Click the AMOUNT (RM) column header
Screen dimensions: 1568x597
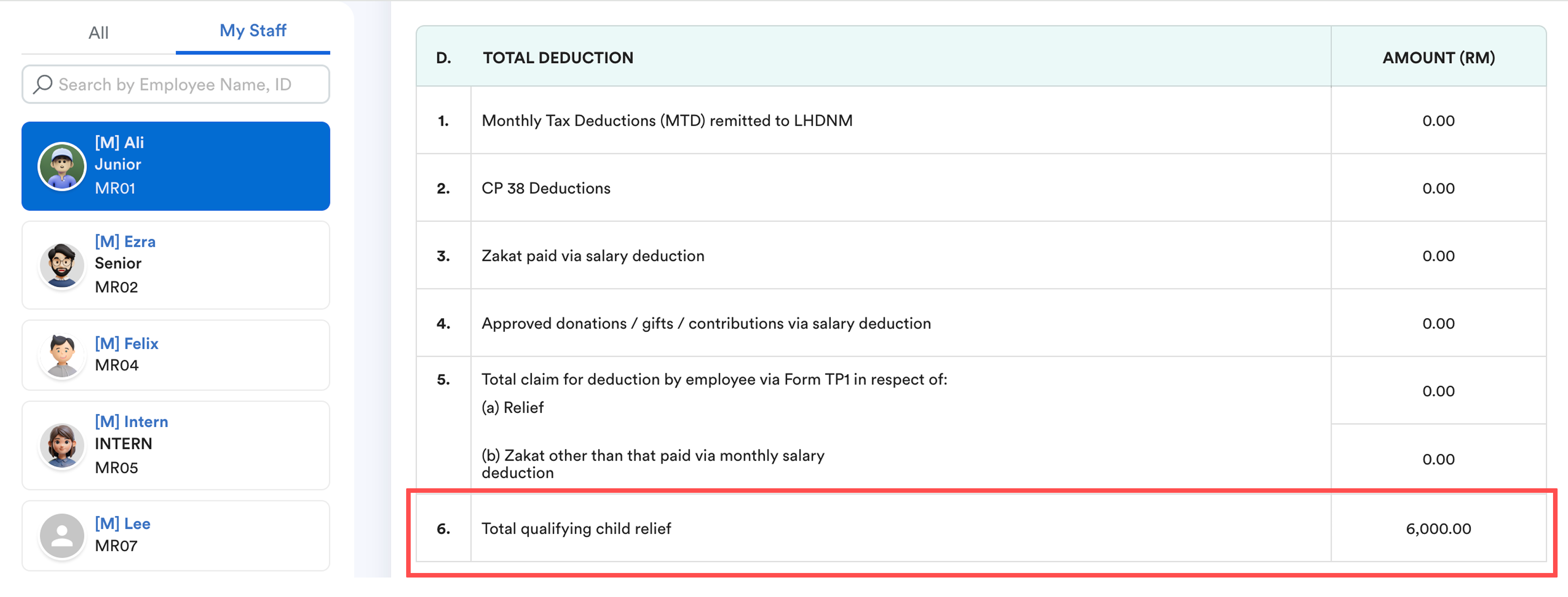click(1438, 58)
